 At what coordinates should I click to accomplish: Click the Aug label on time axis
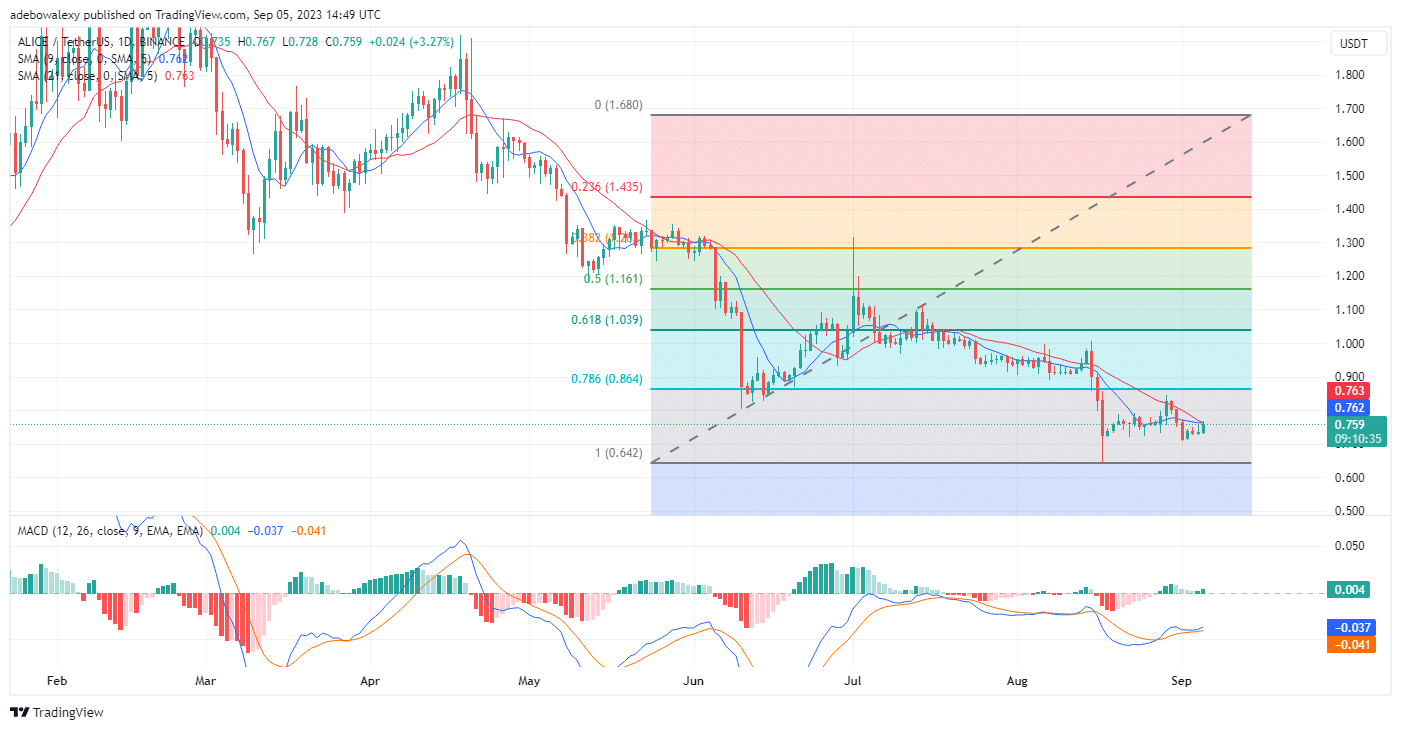1017,682
